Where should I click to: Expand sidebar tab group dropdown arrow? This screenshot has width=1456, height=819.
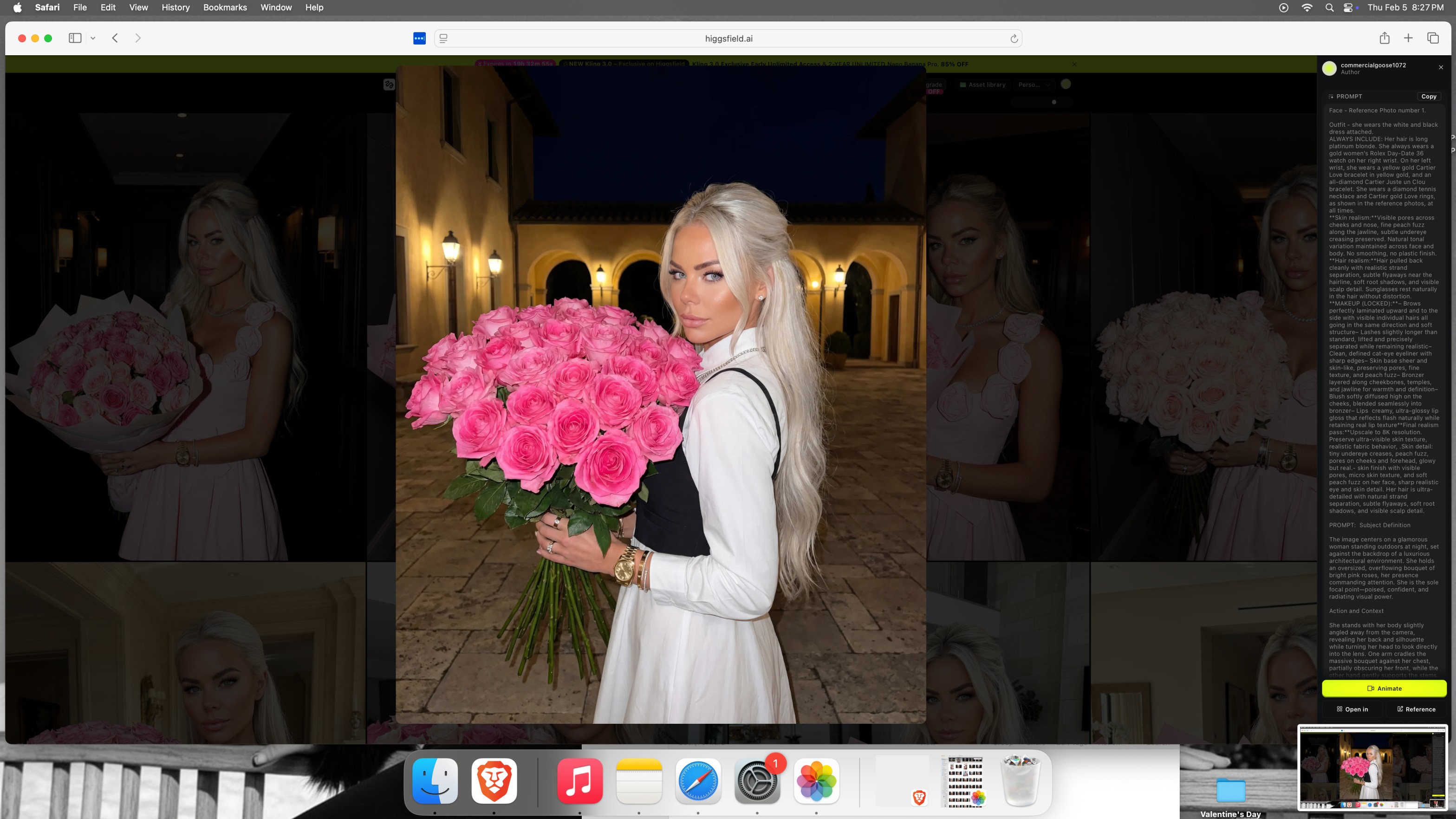(93, 39)
